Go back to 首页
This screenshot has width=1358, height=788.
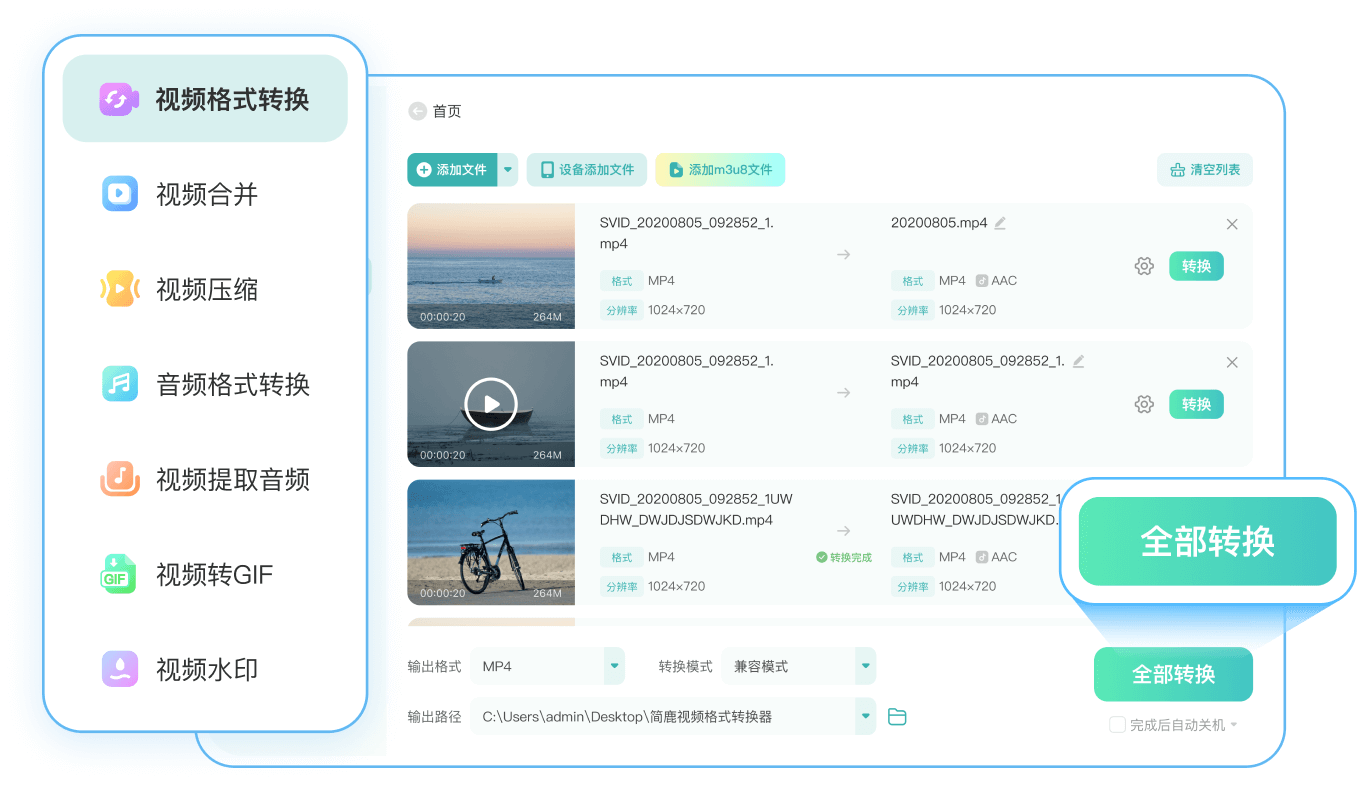pos(434,111)
